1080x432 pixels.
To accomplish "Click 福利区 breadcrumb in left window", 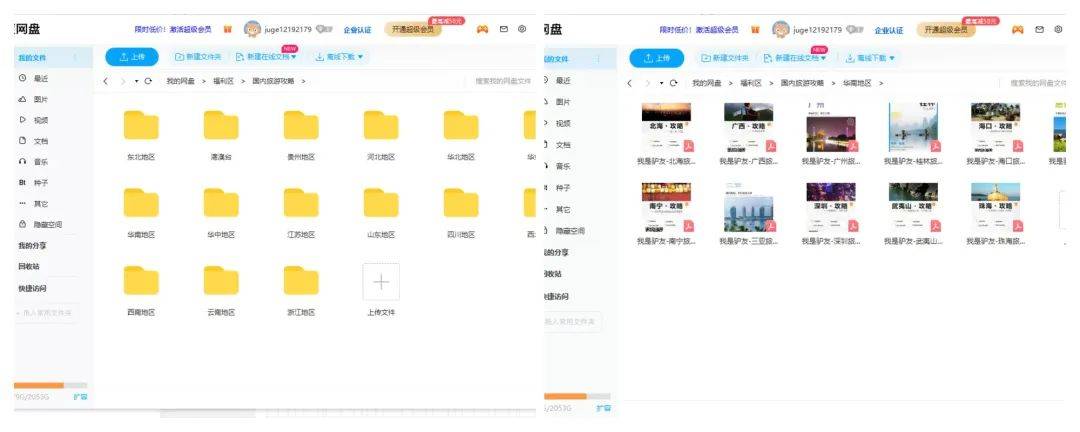I will click(223, 81).
